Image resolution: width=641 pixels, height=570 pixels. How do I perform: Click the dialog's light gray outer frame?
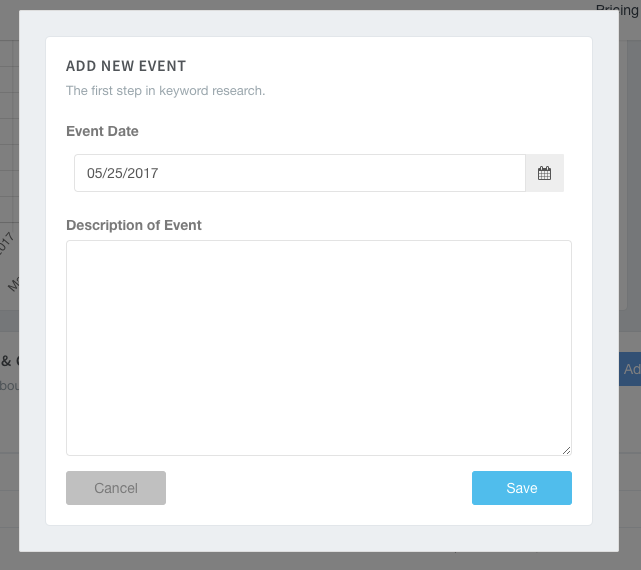(x=32, y=300)
